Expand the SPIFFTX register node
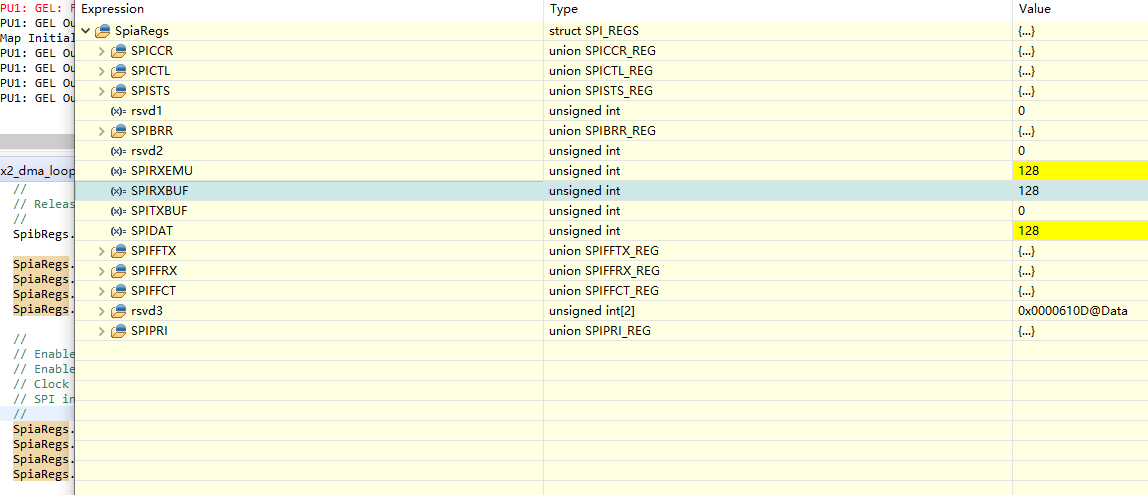 click(x=102, y=251)
